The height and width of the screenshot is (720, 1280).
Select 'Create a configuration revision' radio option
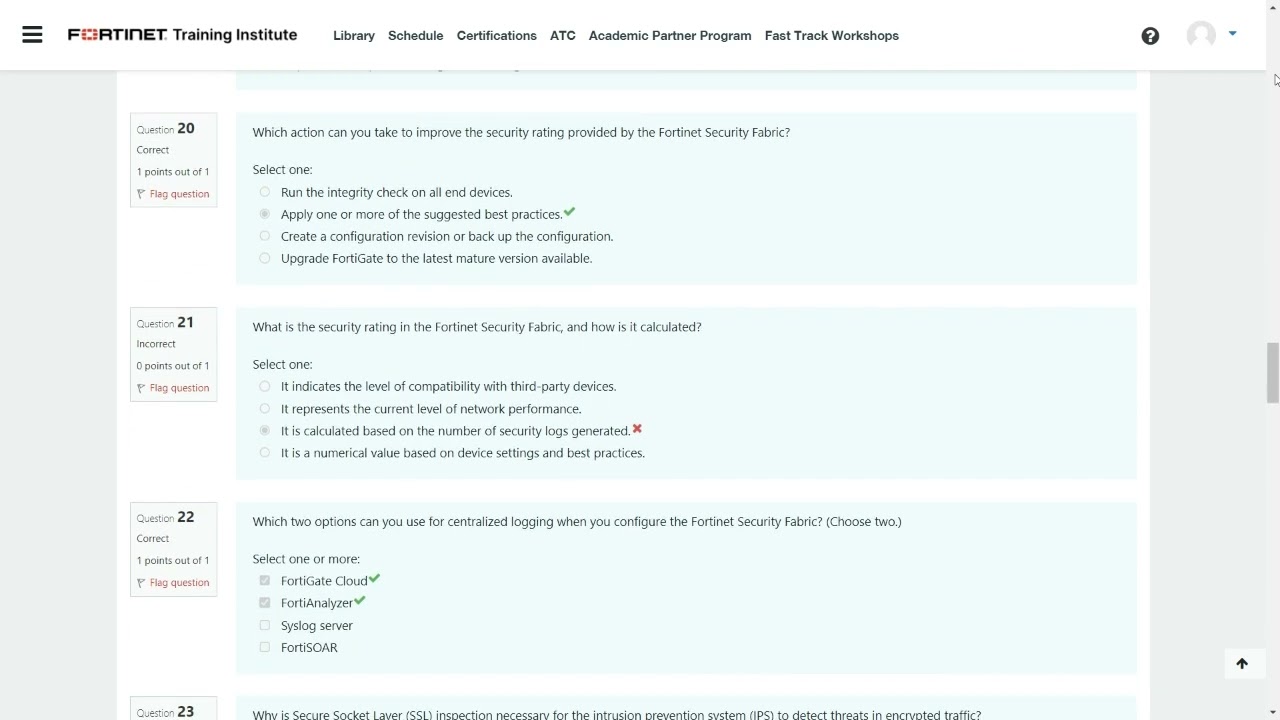(x=265, y=236)
